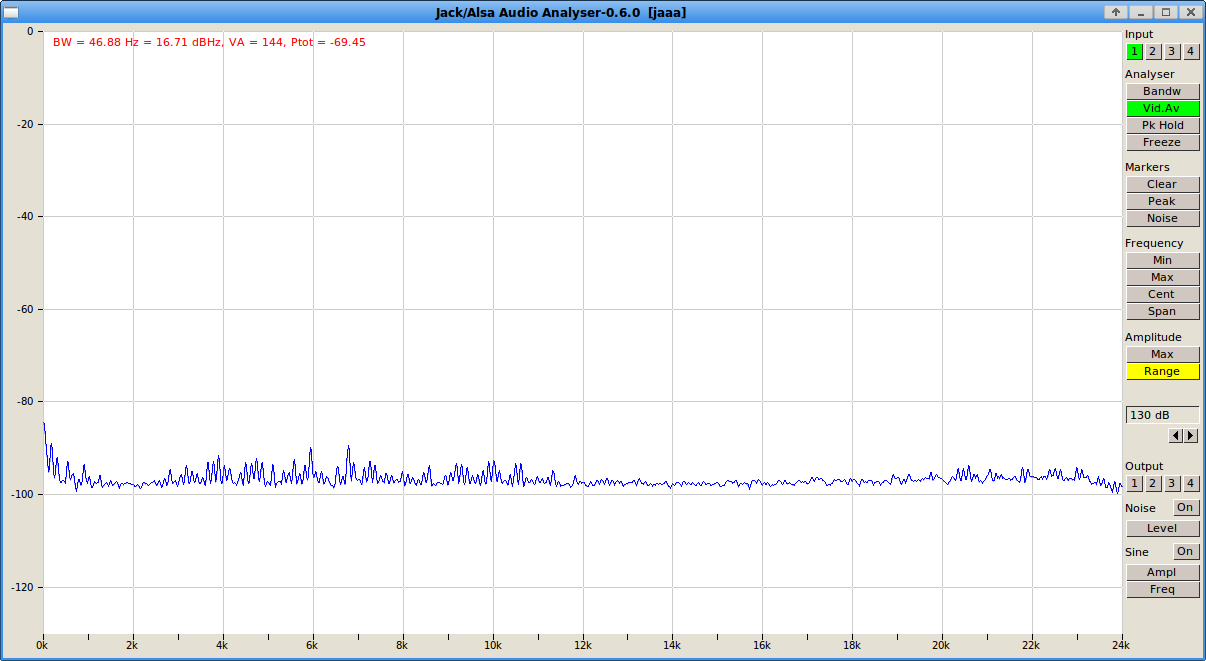This screenshot has height=661, width=1206.
Task: Clear the markers
Action: 1162,184
